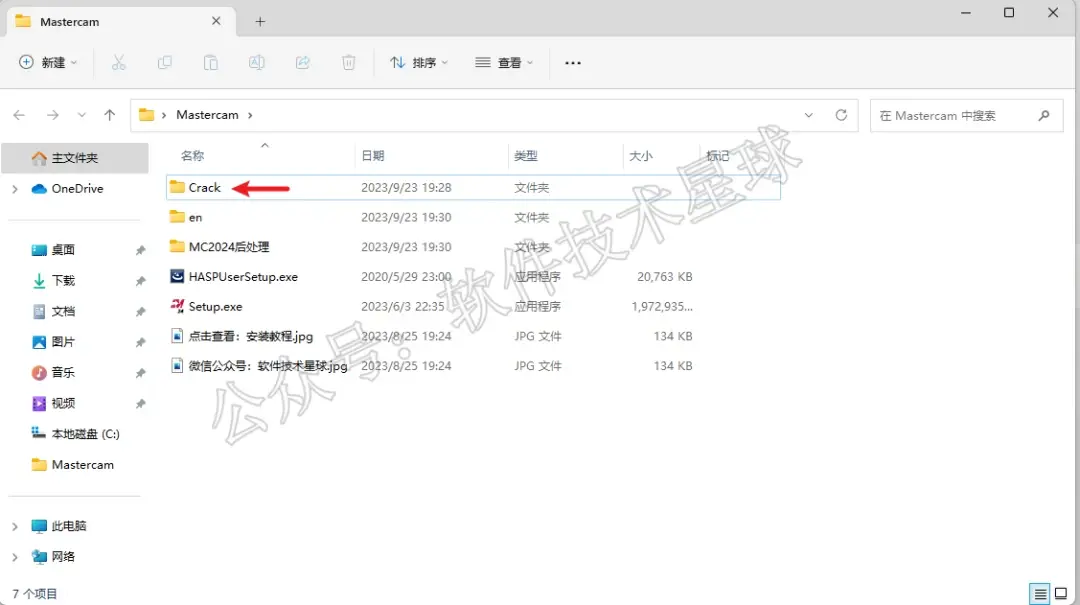Open the 查看 view dropdown
The image size is (1080, 605).
click(504, 63)
